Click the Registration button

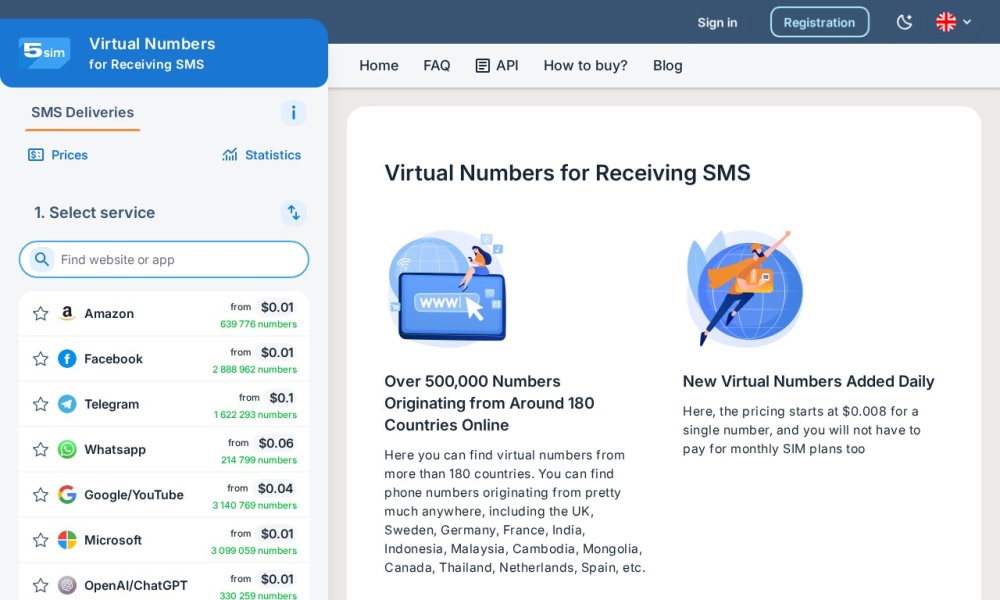pos(819,22)
